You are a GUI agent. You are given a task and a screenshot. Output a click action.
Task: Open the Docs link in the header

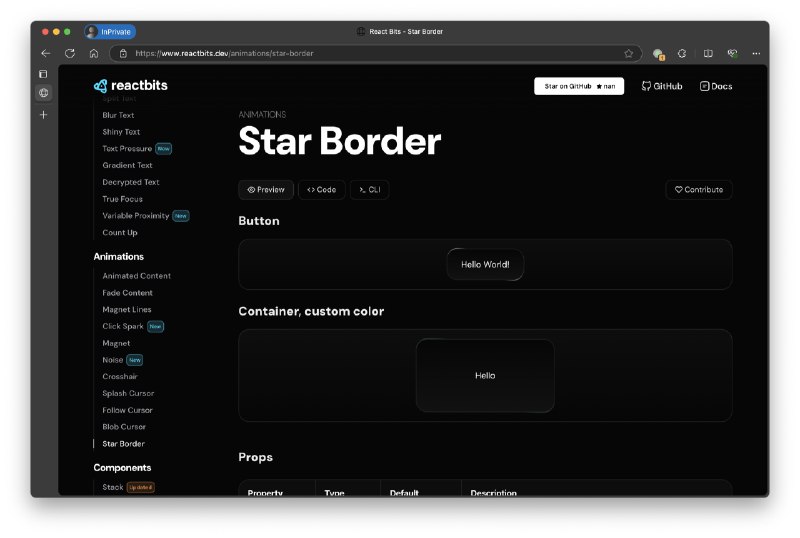716,86
